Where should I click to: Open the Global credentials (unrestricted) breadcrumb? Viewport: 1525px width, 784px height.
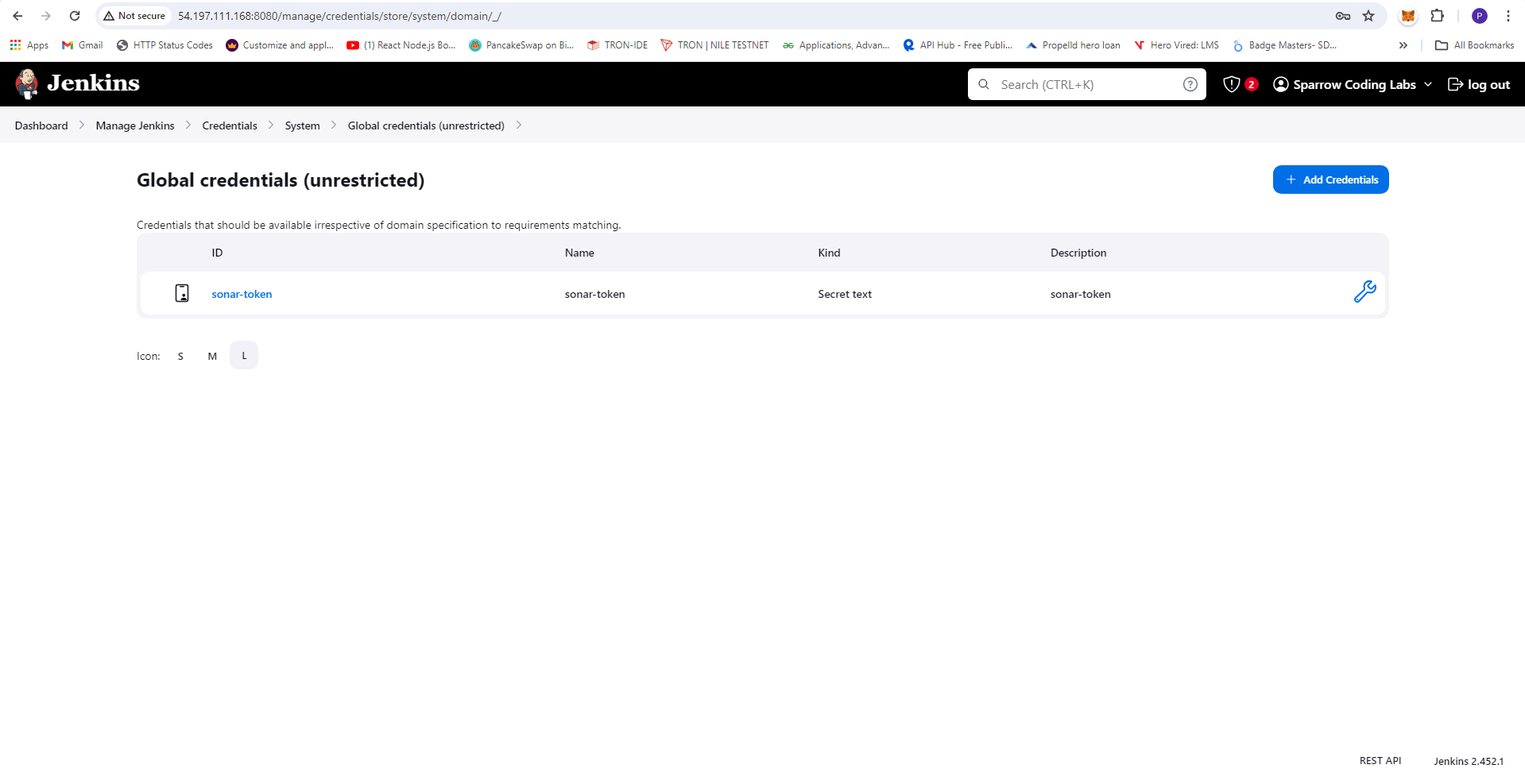click(x=426, y=126)
